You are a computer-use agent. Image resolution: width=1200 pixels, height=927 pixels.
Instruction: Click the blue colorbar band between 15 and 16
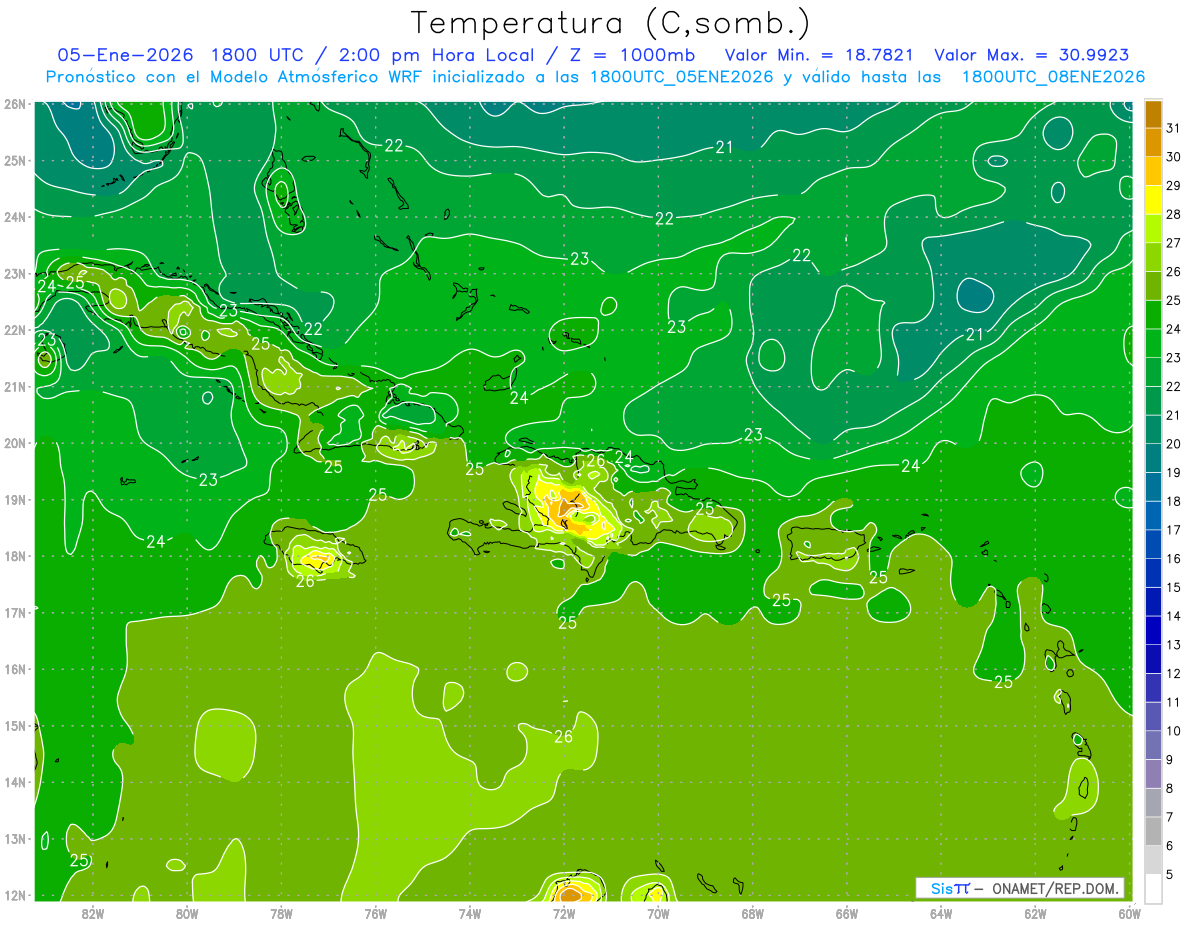click(x=1153, y=573)
